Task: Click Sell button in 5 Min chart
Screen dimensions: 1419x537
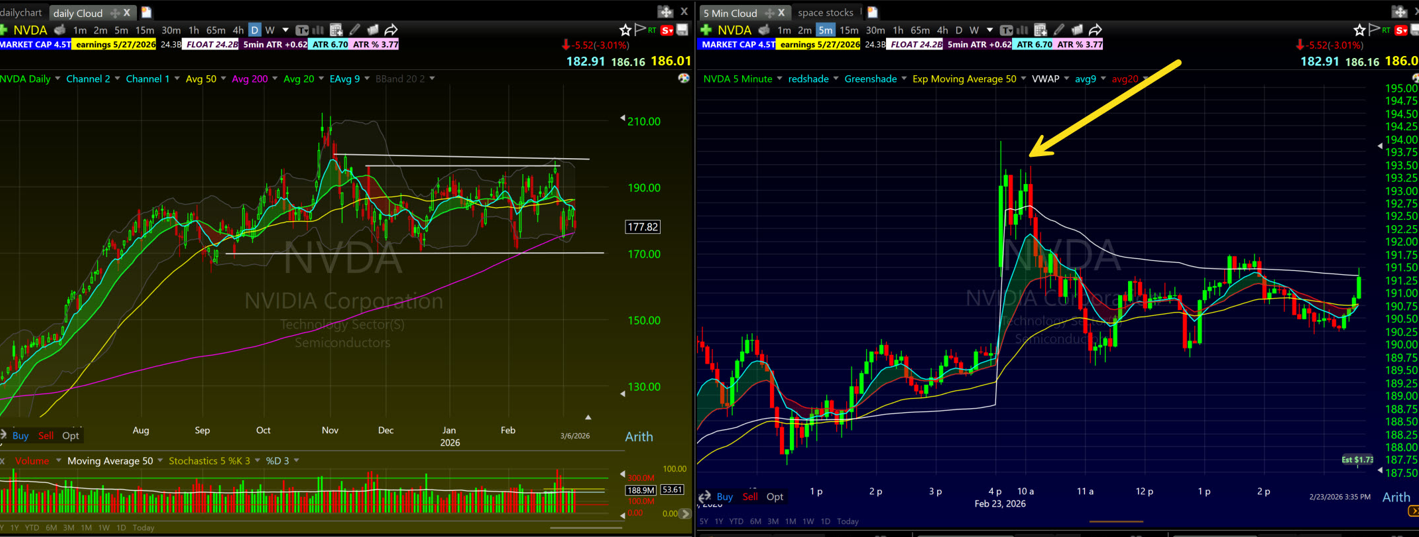Action: click(x=750, y=497)
